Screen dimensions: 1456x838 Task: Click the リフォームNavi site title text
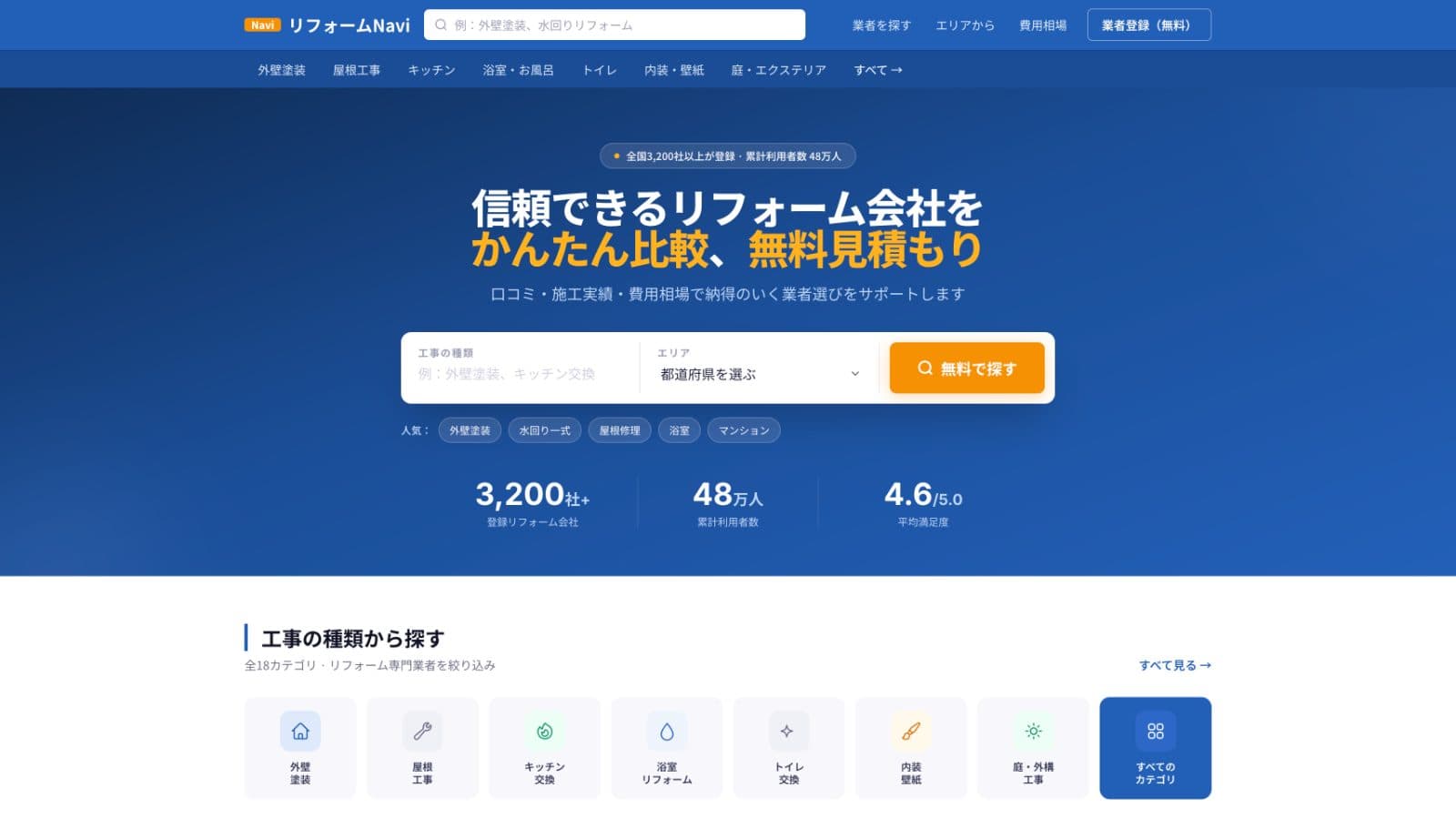pyautogui.click(x=349, y=25)
